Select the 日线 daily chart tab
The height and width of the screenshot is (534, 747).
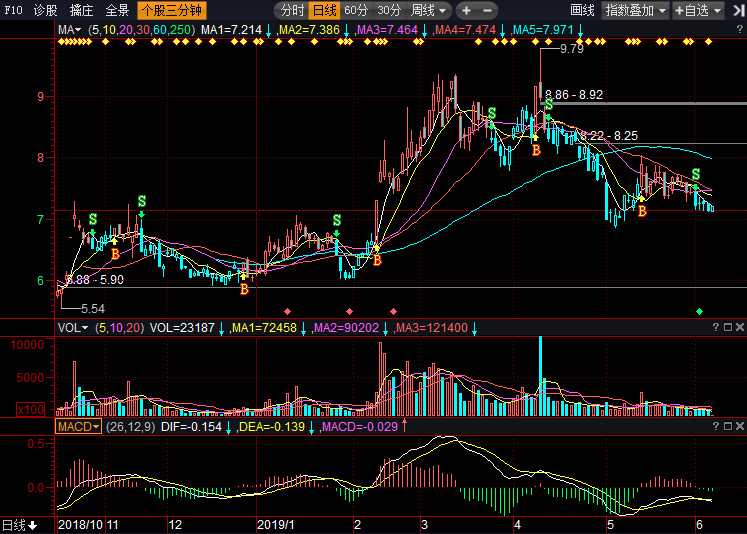point(325,10)
